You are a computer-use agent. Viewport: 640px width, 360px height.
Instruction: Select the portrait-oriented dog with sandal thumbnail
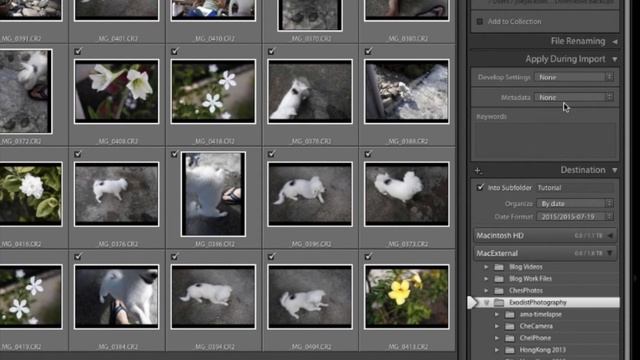point(213,194)
